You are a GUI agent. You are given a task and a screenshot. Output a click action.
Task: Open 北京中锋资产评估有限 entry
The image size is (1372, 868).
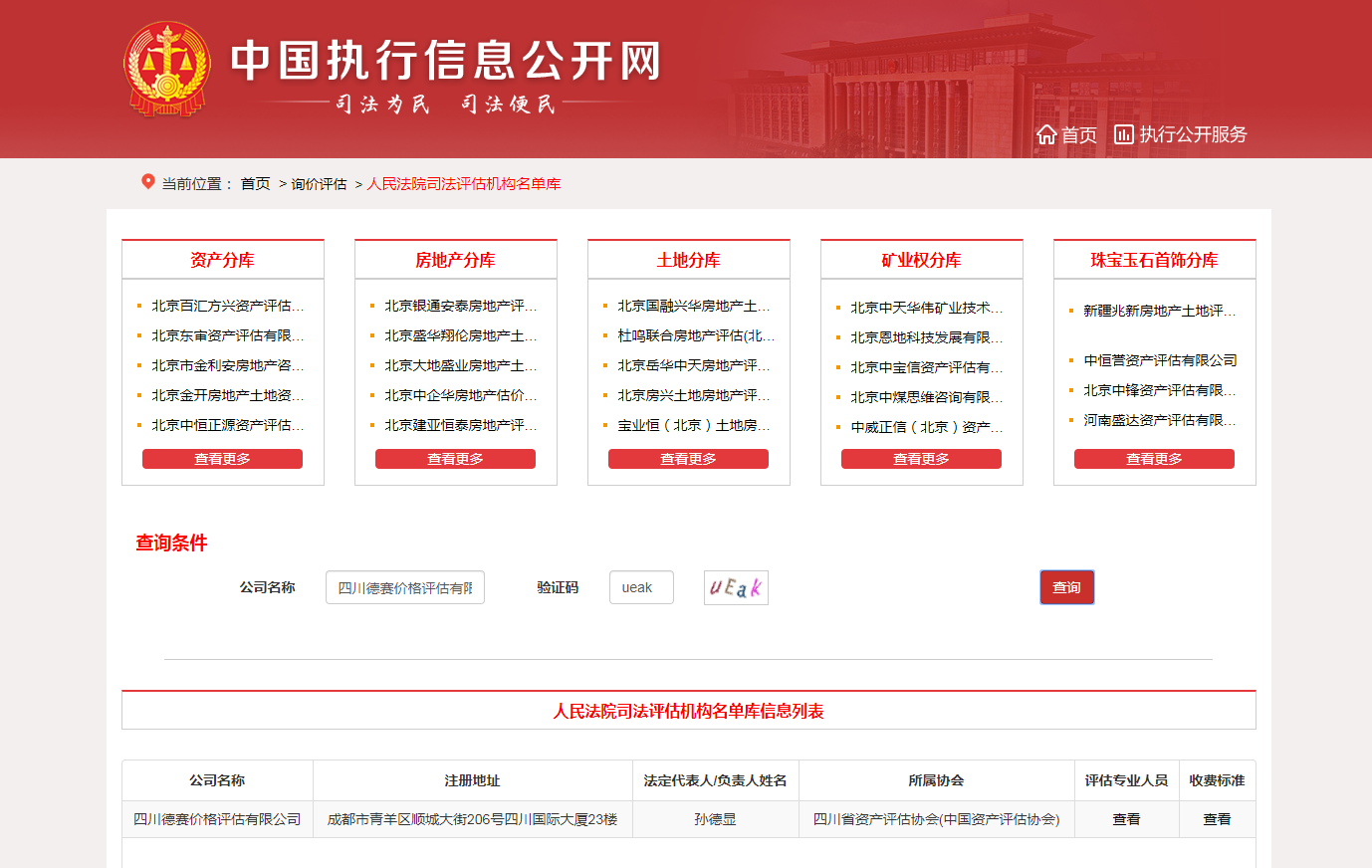point(1160,390)
